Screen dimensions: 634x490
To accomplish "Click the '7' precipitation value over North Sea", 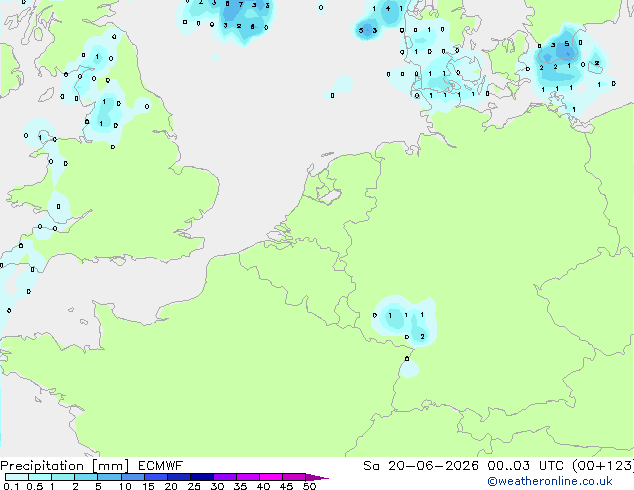I will [x=241, y=5].
